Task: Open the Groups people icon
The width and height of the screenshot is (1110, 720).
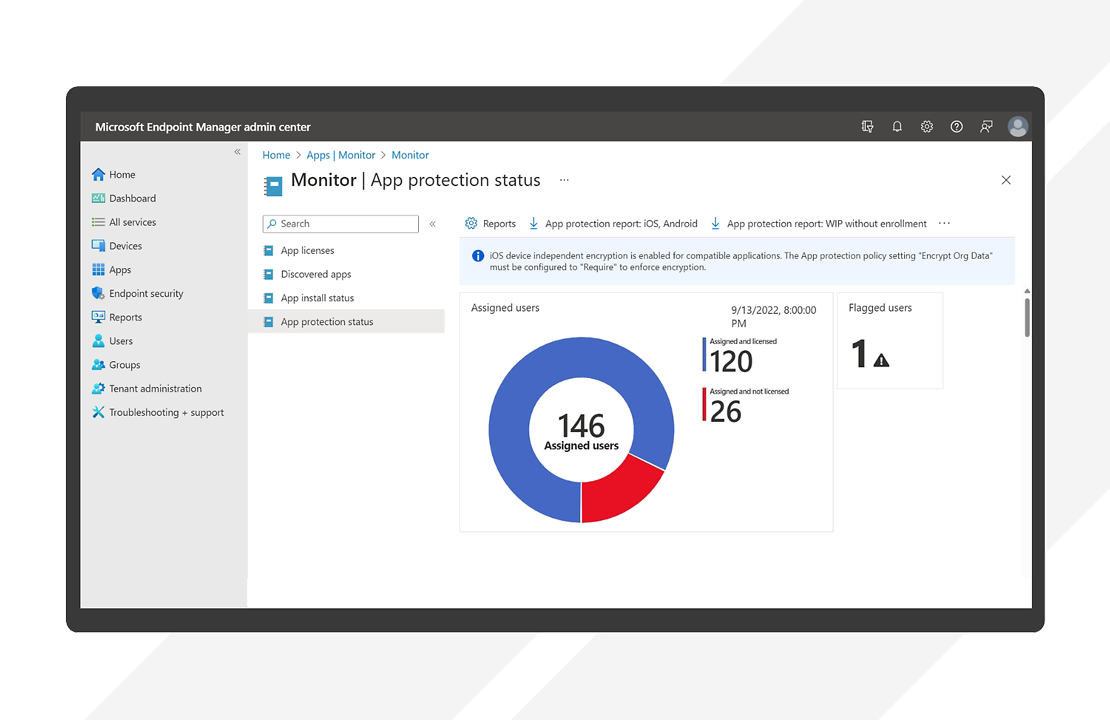Action: 98,365
